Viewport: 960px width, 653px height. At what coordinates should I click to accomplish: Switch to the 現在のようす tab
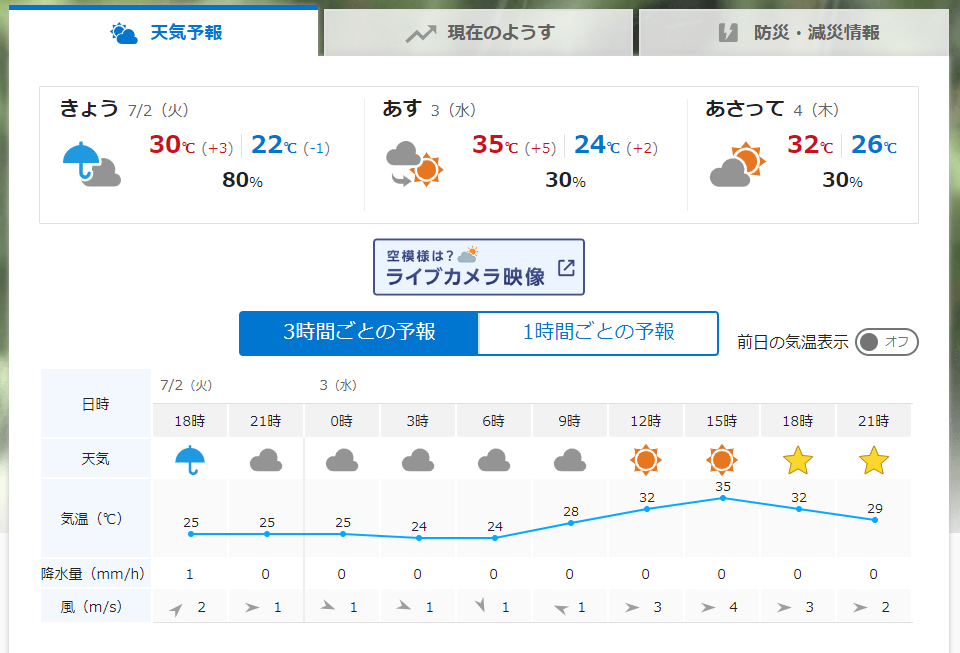click(x=479, y=33)
